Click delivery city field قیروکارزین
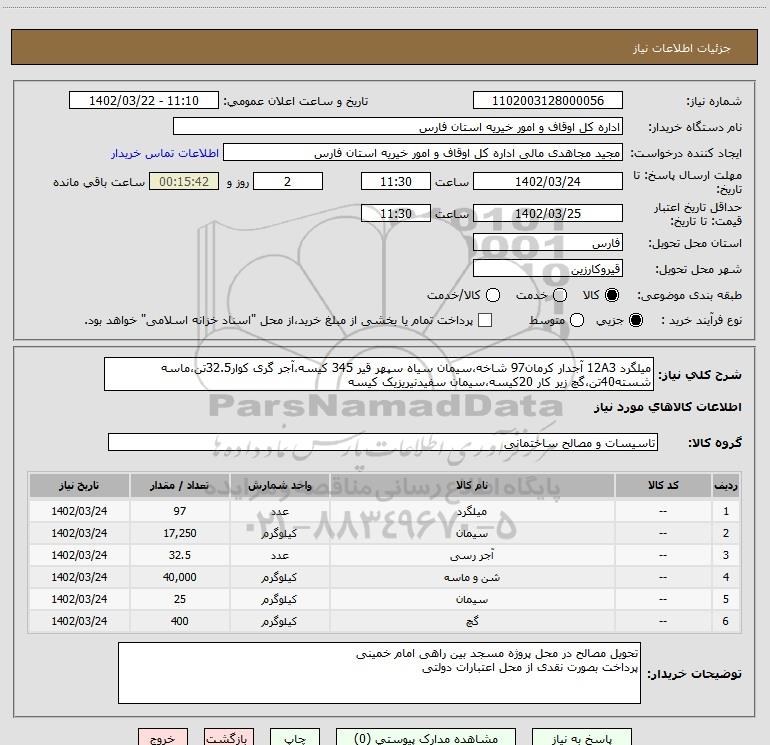The image size is (770, 745). [548, 269]
